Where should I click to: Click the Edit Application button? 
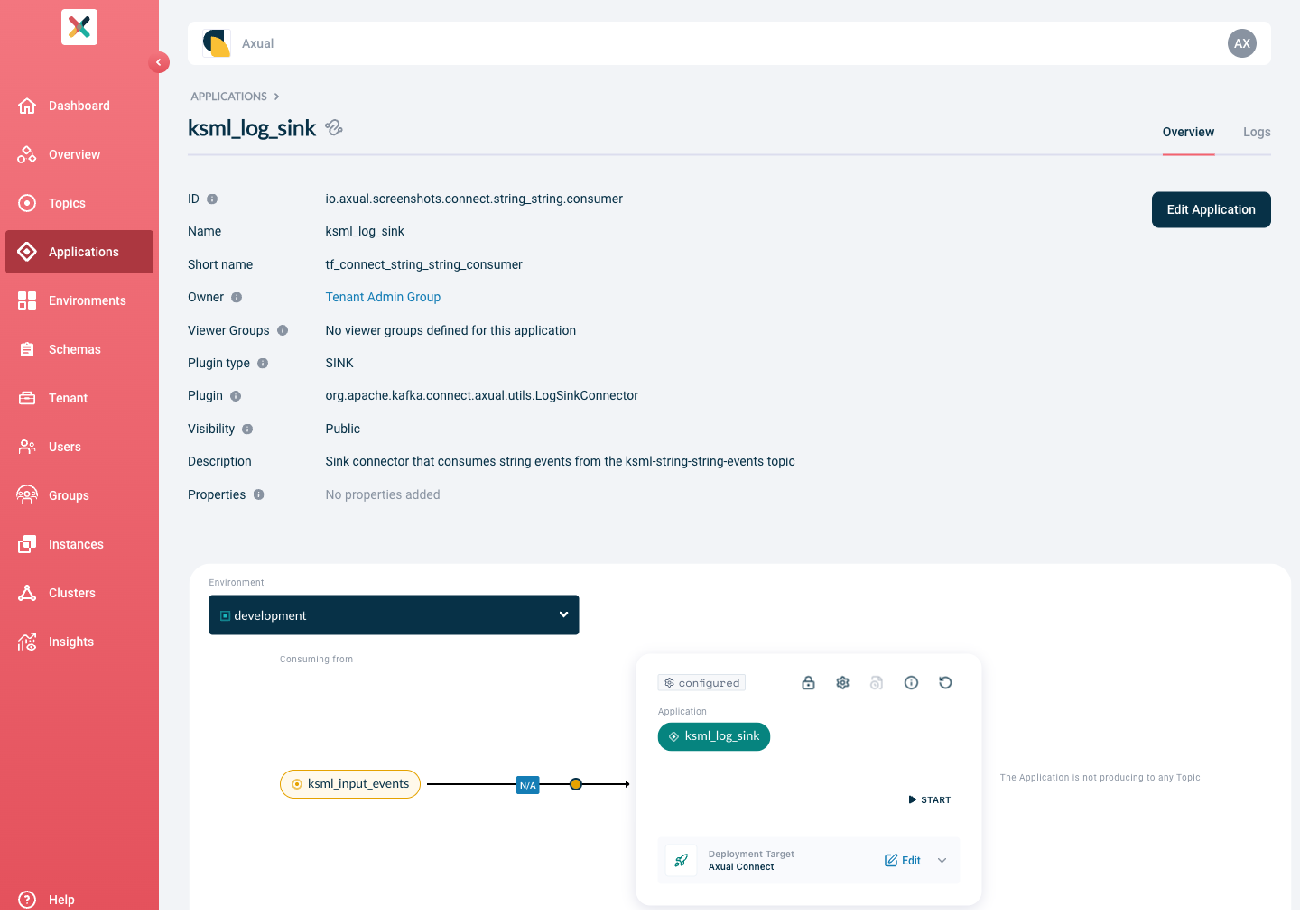[x=1212, y=209]
